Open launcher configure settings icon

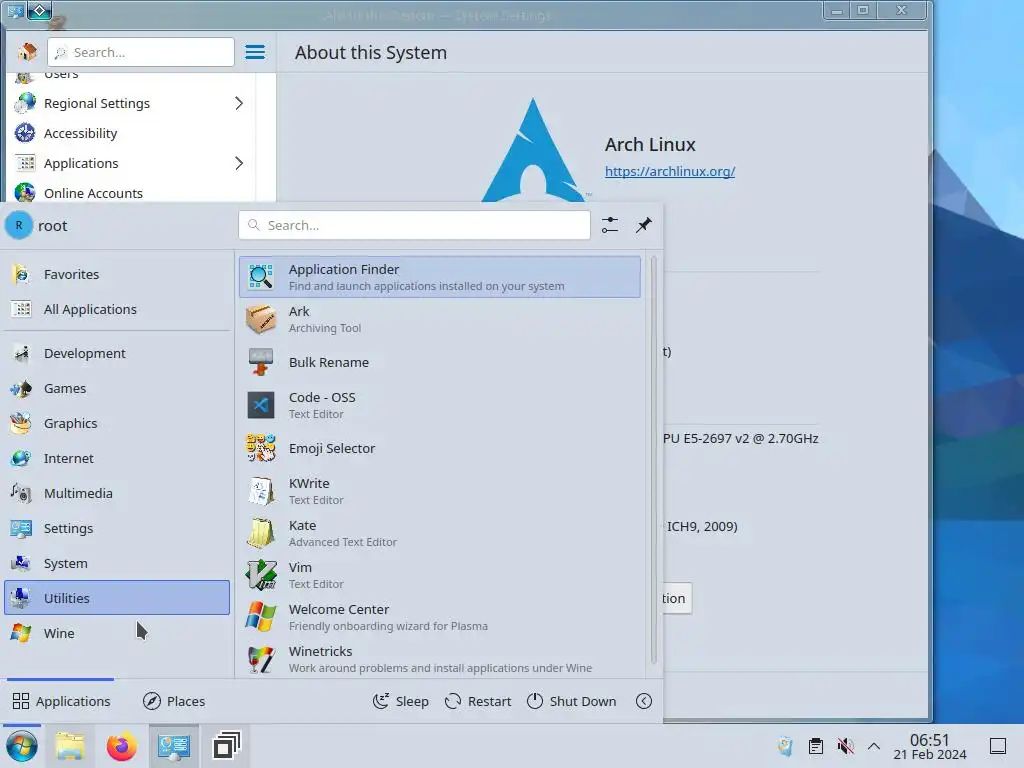(x=610, y=225)
